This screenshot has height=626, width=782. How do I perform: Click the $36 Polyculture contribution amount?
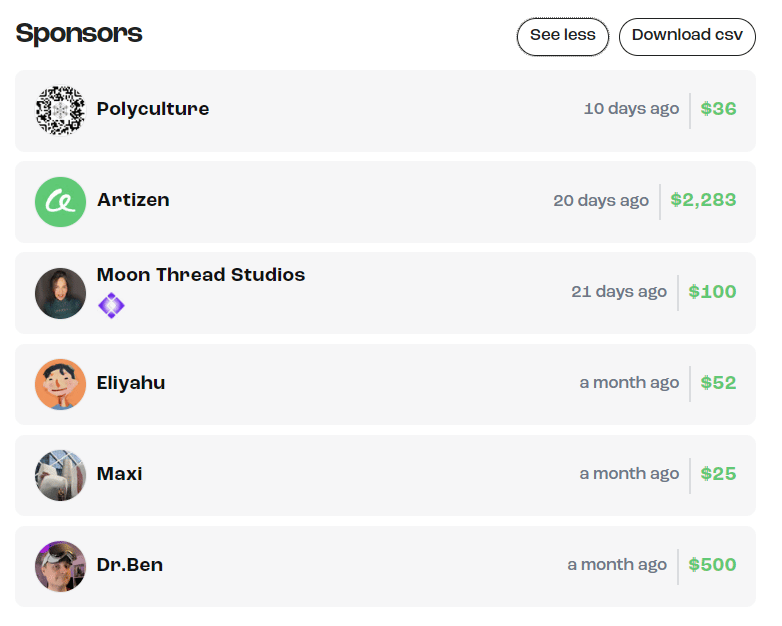[718, 109]
